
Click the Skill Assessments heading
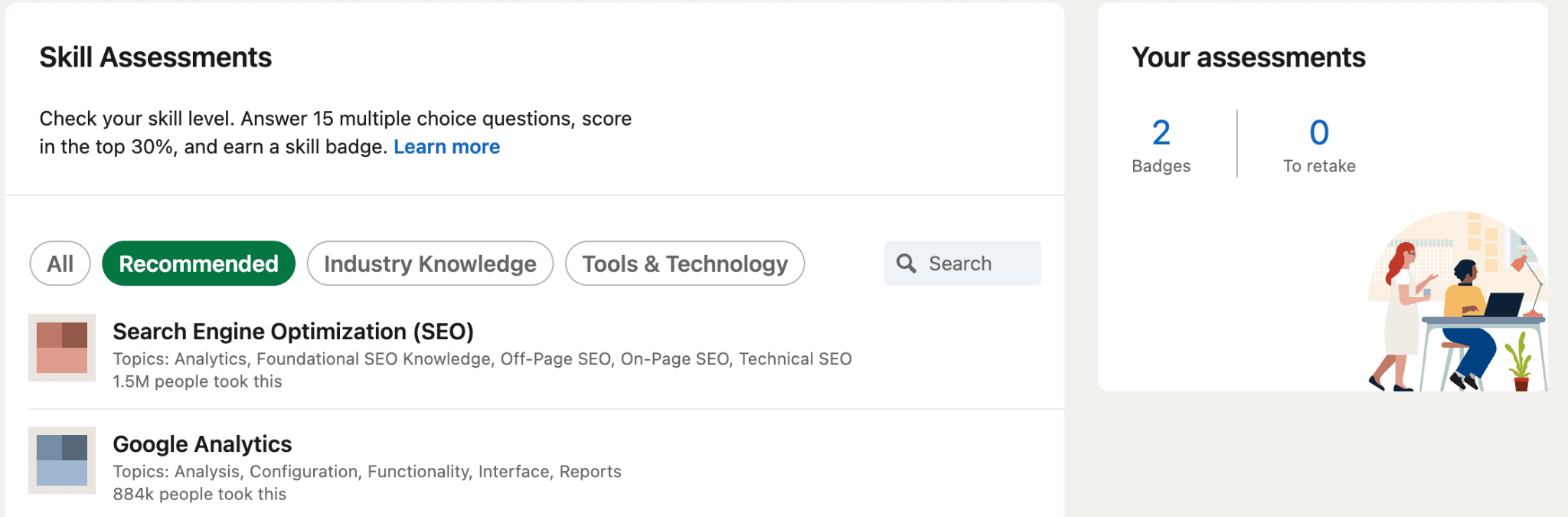pyautogui.click(x=155, y=57)
